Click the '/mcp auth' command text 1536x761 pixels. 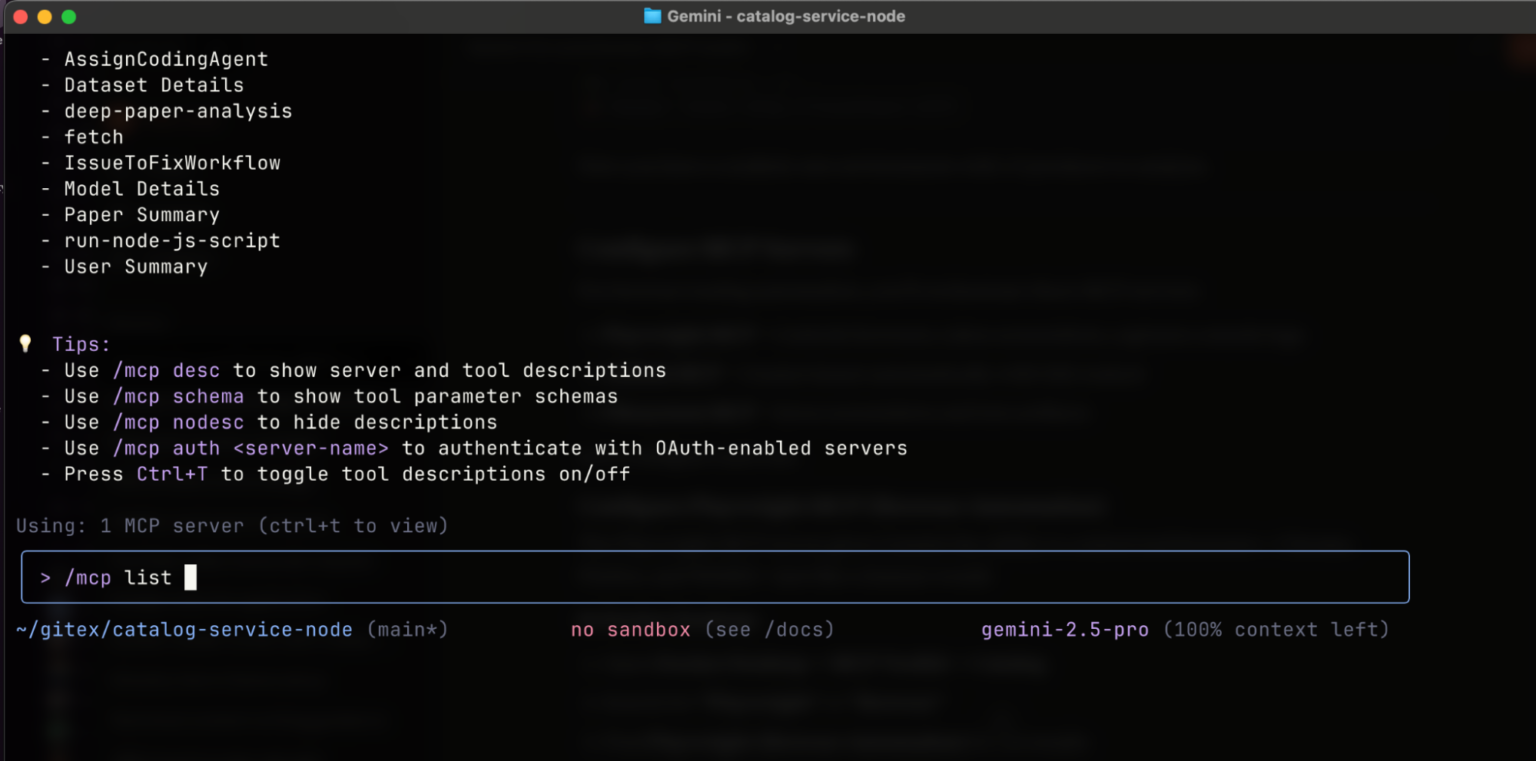click(x=166, y=448)
